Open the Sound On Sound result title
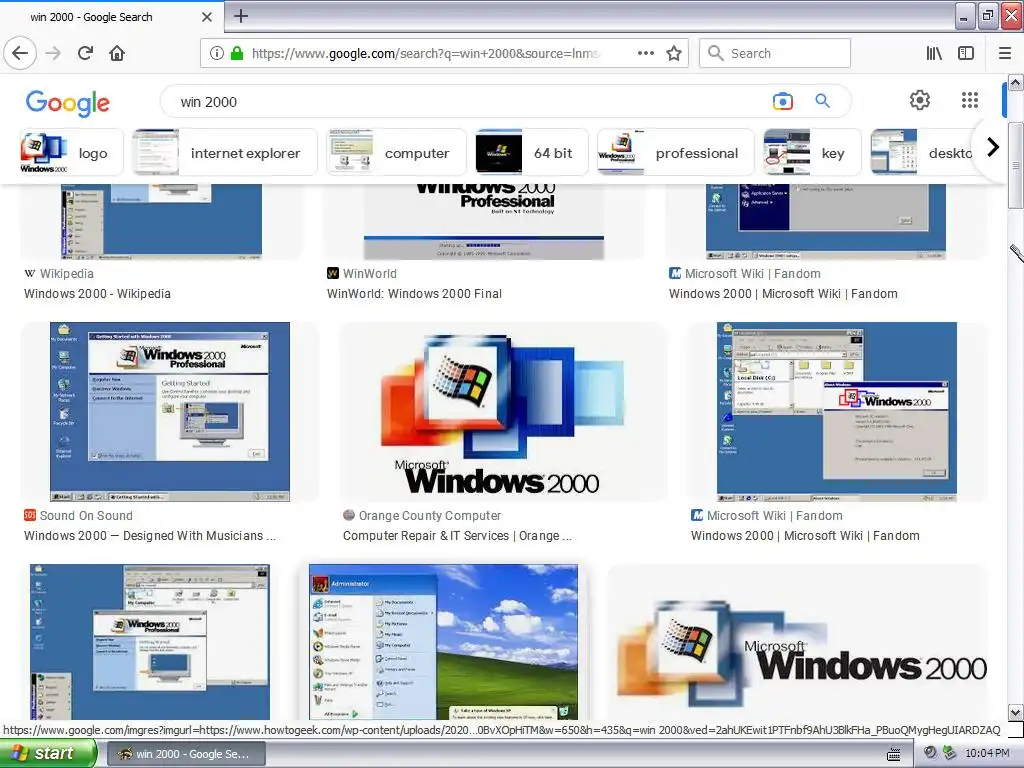1024x768 pixels. point(150,536)
